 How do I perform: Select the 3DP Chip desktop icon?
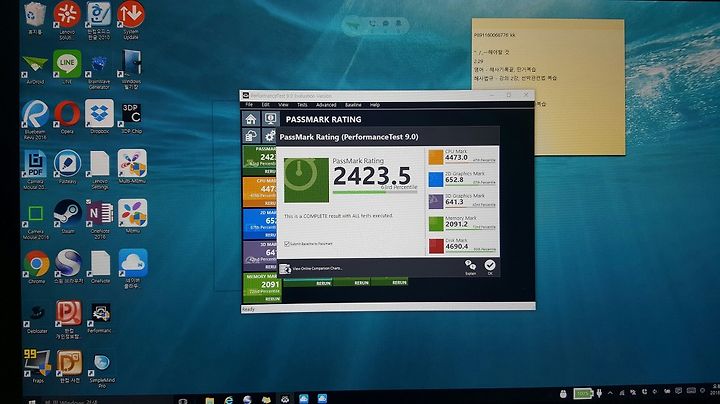[131, 117]
